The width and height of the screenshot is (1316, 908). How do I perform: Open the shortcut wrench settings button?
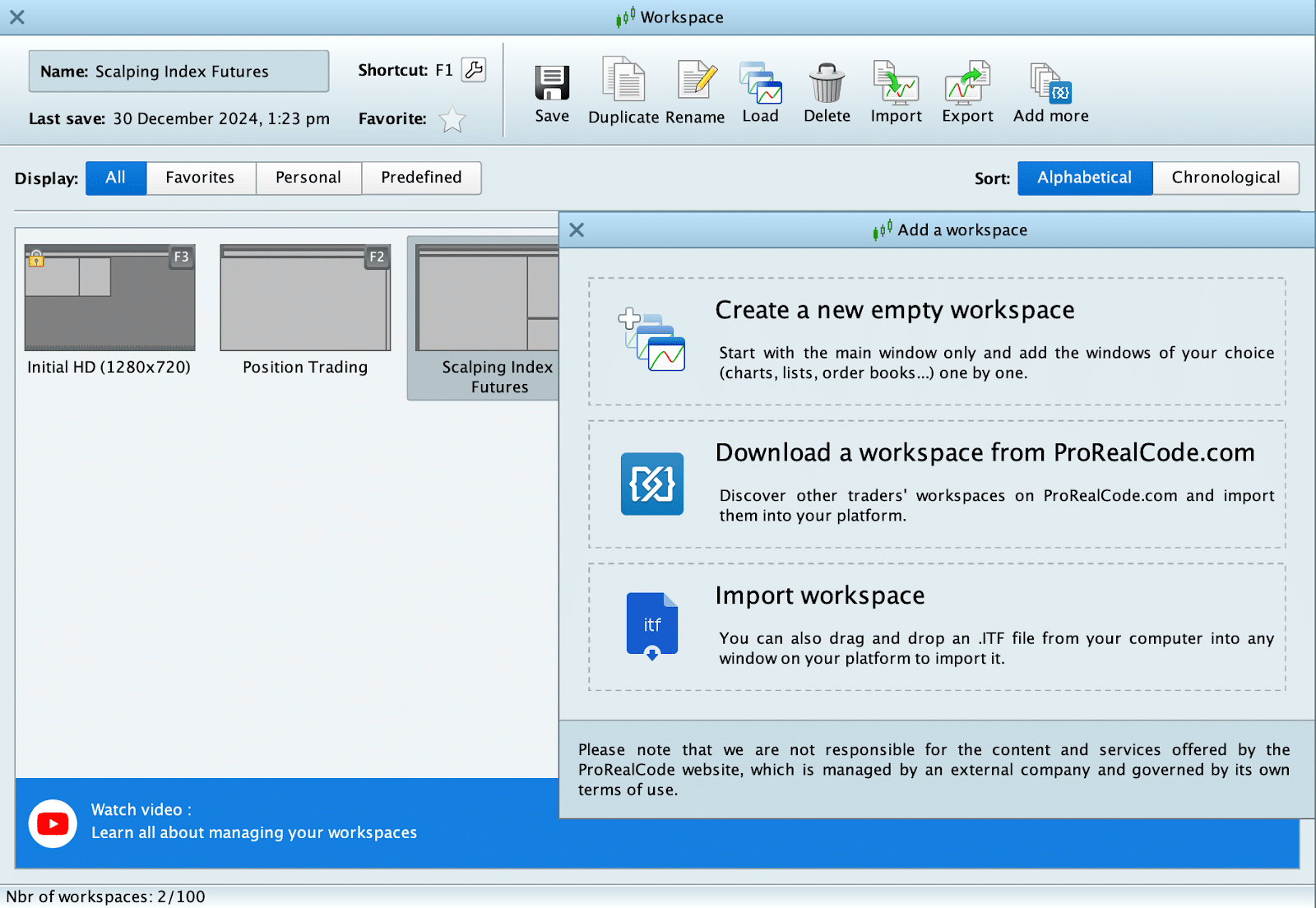474,70
